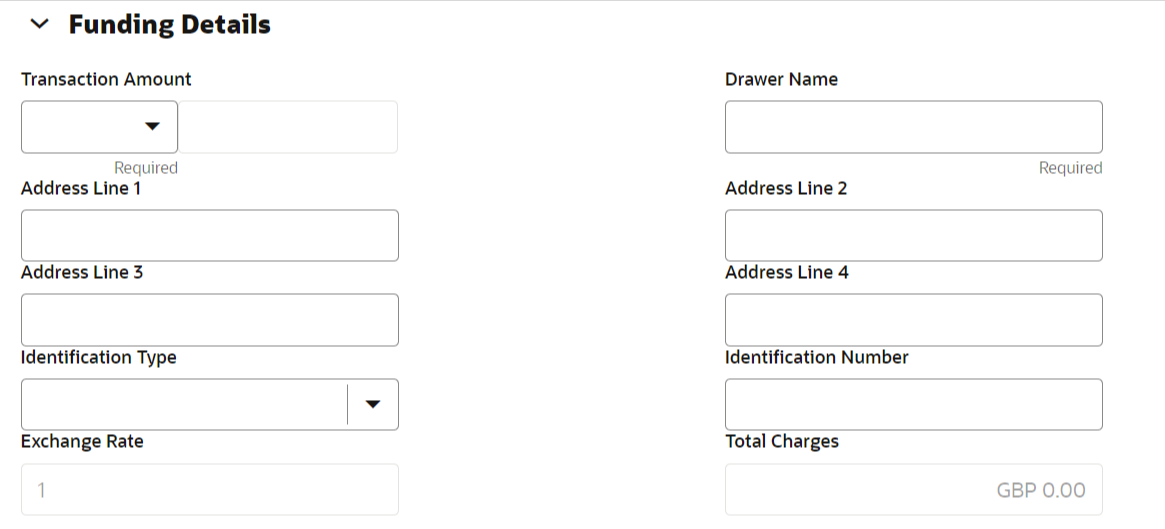Viewport: 1165px width, 529px height.
Task: Click the Exchange Rate label
Action: point(82,441)
